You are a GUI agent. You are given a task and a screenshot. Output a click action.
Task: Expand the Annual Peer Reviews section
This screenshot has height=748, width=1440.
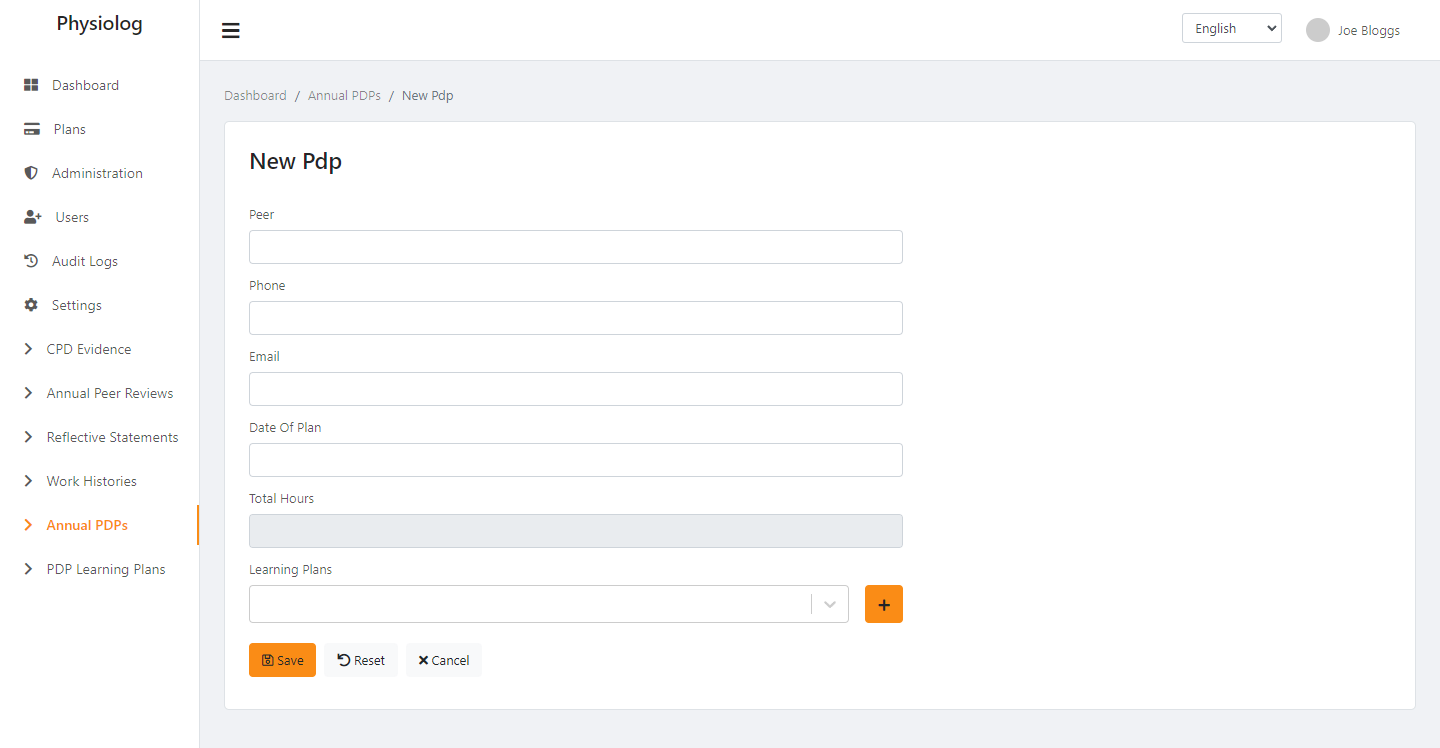(x=109, y=393)
